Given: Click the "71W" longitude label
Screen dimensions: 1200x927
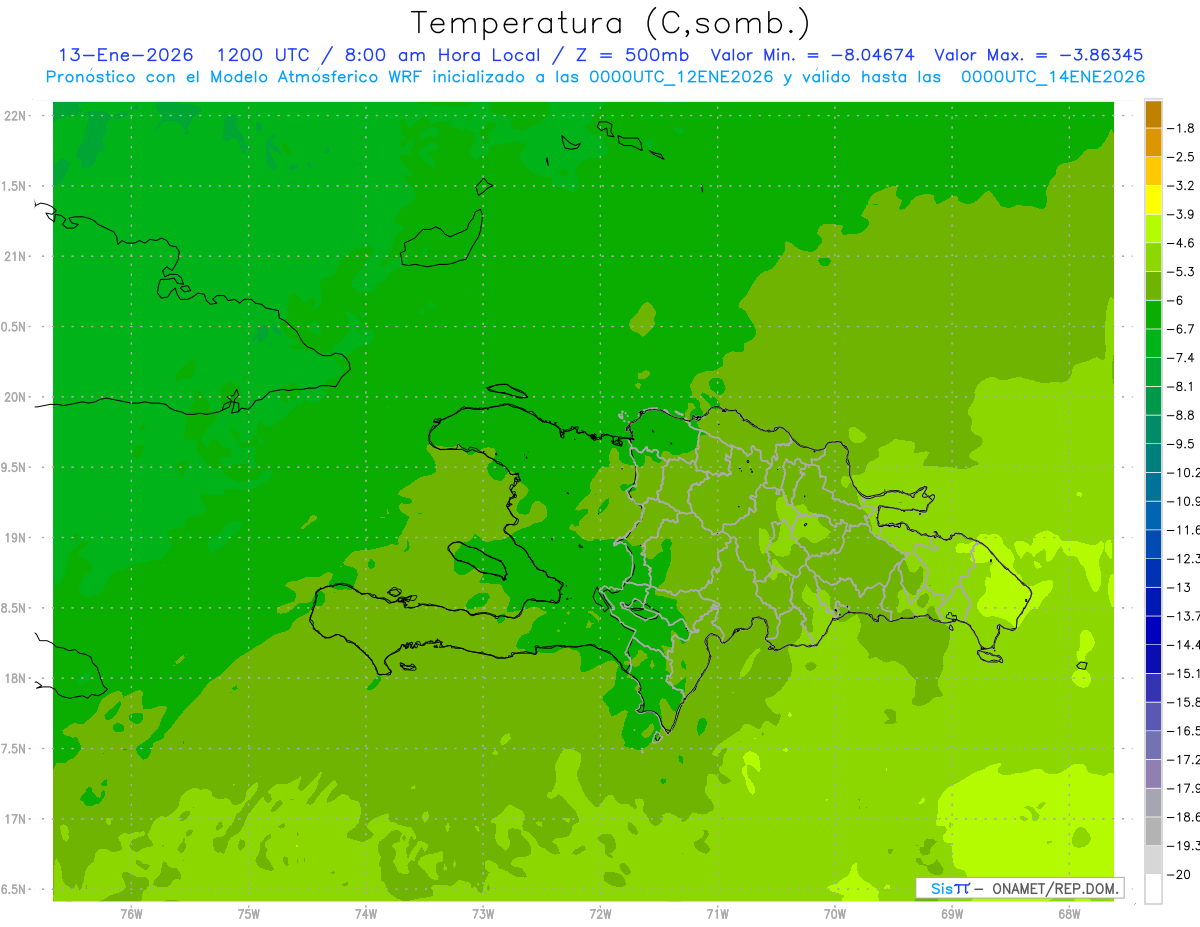Looking at the screenshot, I should click(717, 913).
